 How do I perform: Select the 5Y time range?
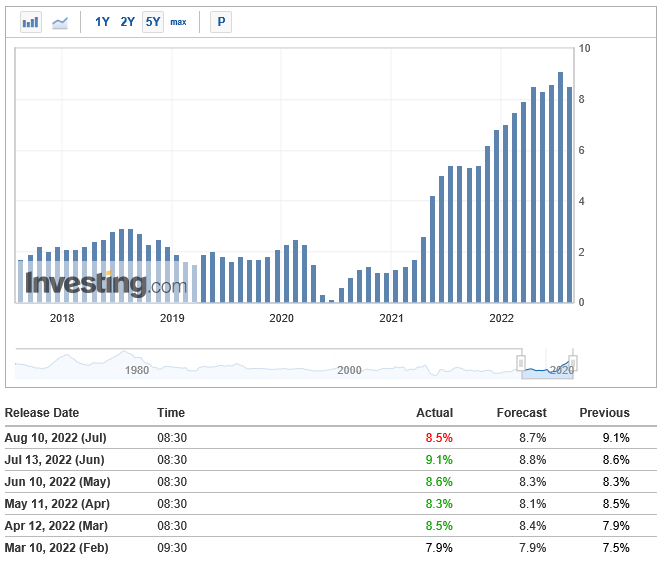pos(153,22)
